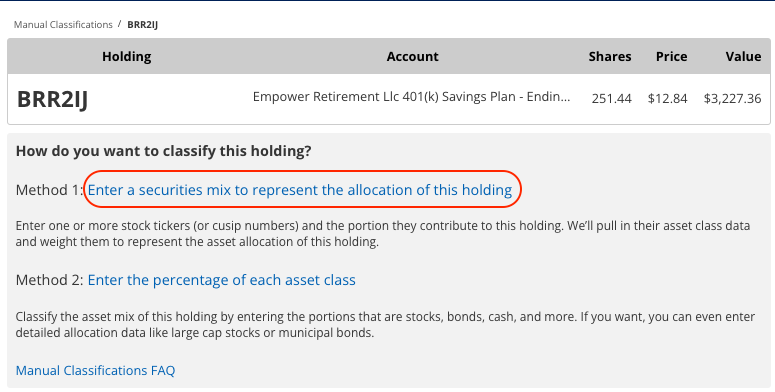Click the 'Method 1:' label text
This screenshot has width=775, height=392.
click(50, 190)
